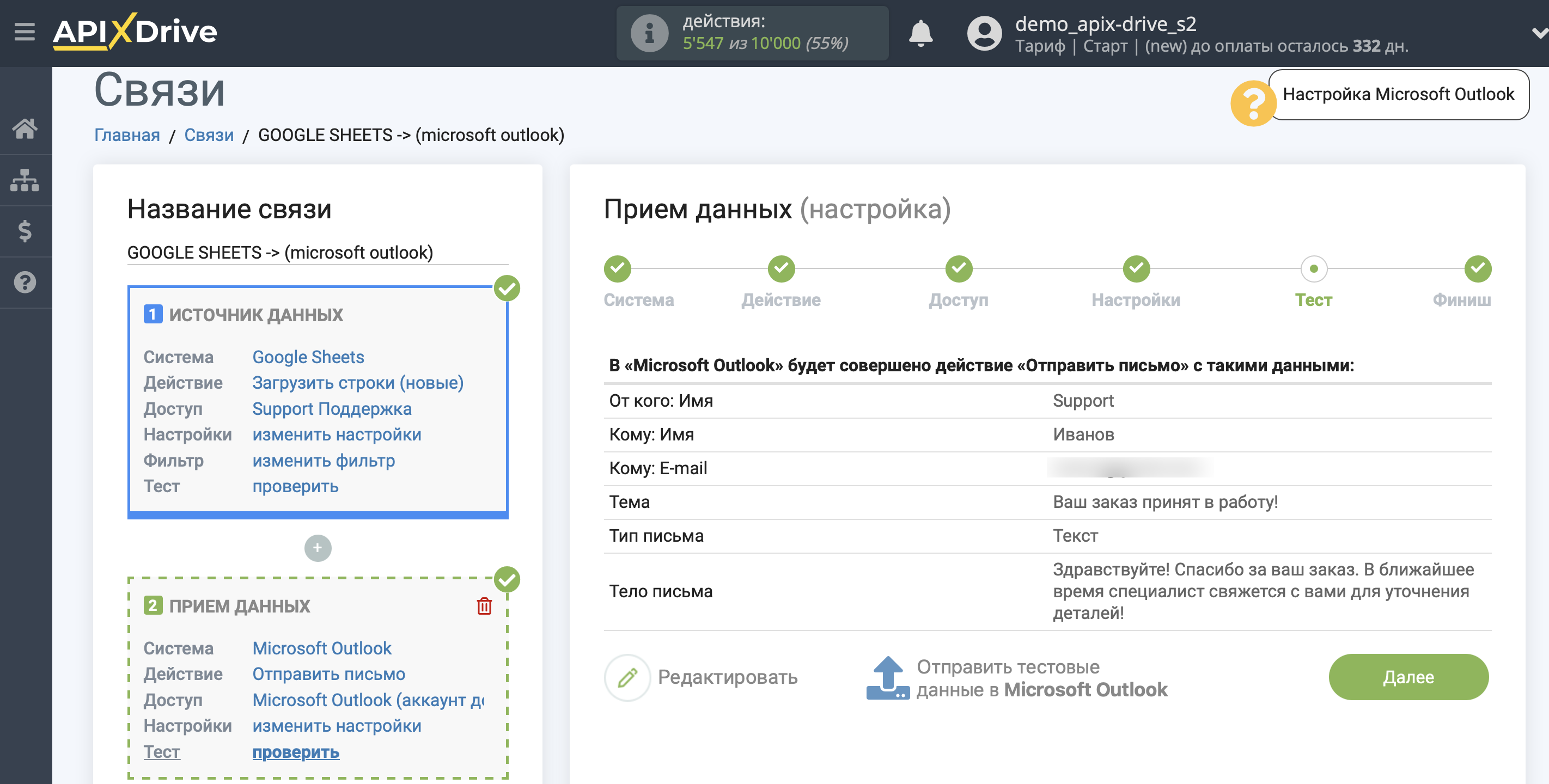The width and height of the screenshot is (1549, 784).
Task: Go to Система step
Action: tap(618, 269)
